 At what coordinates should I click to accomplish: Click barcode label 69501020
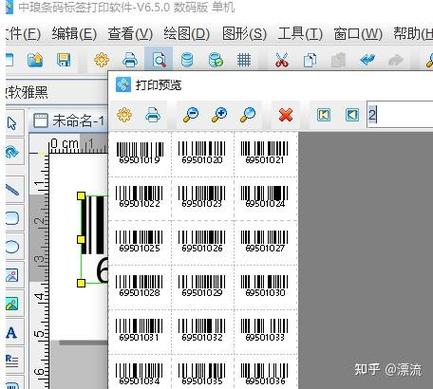pyautogui.click(x=202, y=153)
